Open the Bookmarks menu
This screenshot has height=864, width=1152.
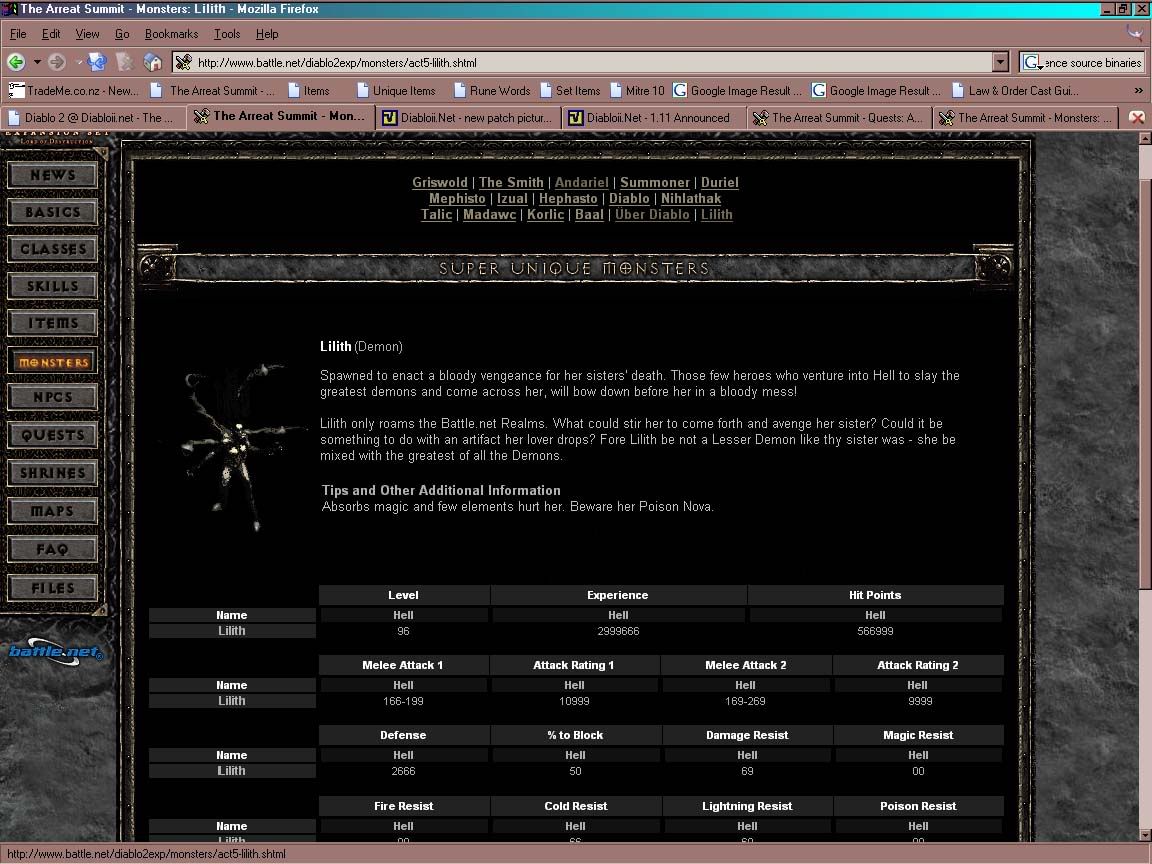click(171, 34)
